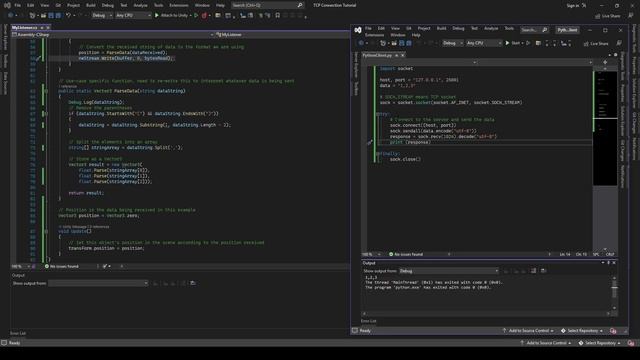Viewport: 640px width, 360px height.
Task: Click Live Share in right window
Action: [596, 44]
